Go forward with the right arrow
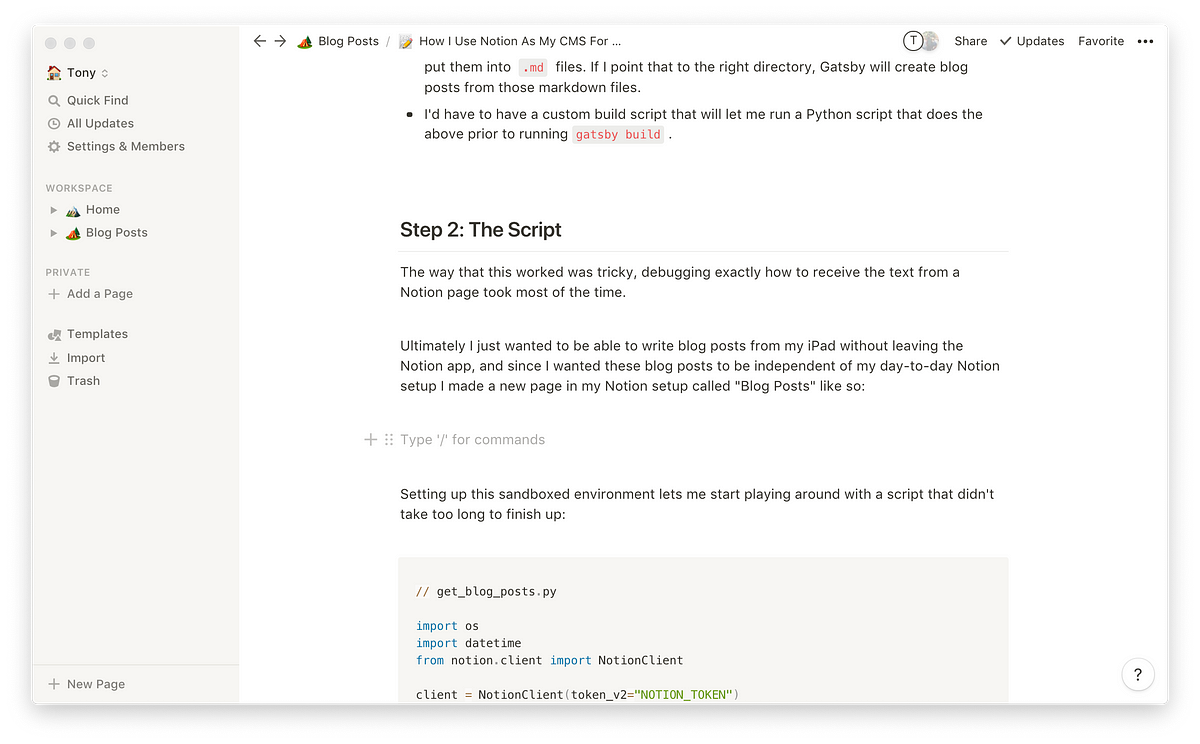The width and height of the screenshot is (1200, 744). click(x=280, y=41)
